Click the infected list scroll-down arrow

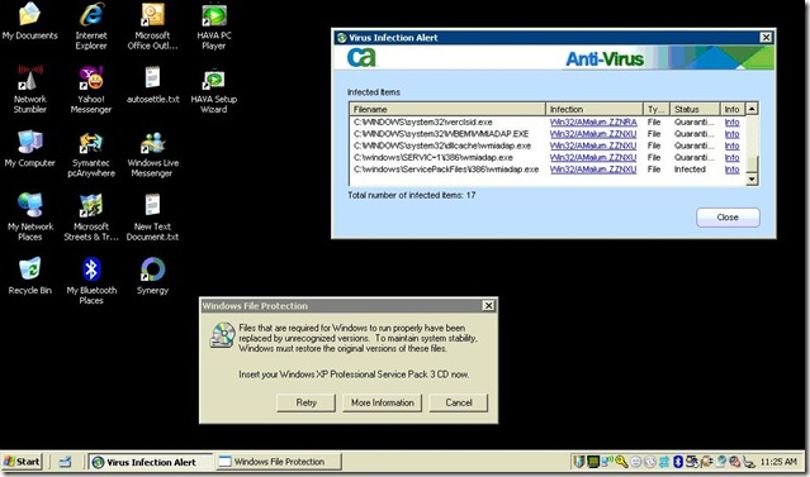coord(752,179)
